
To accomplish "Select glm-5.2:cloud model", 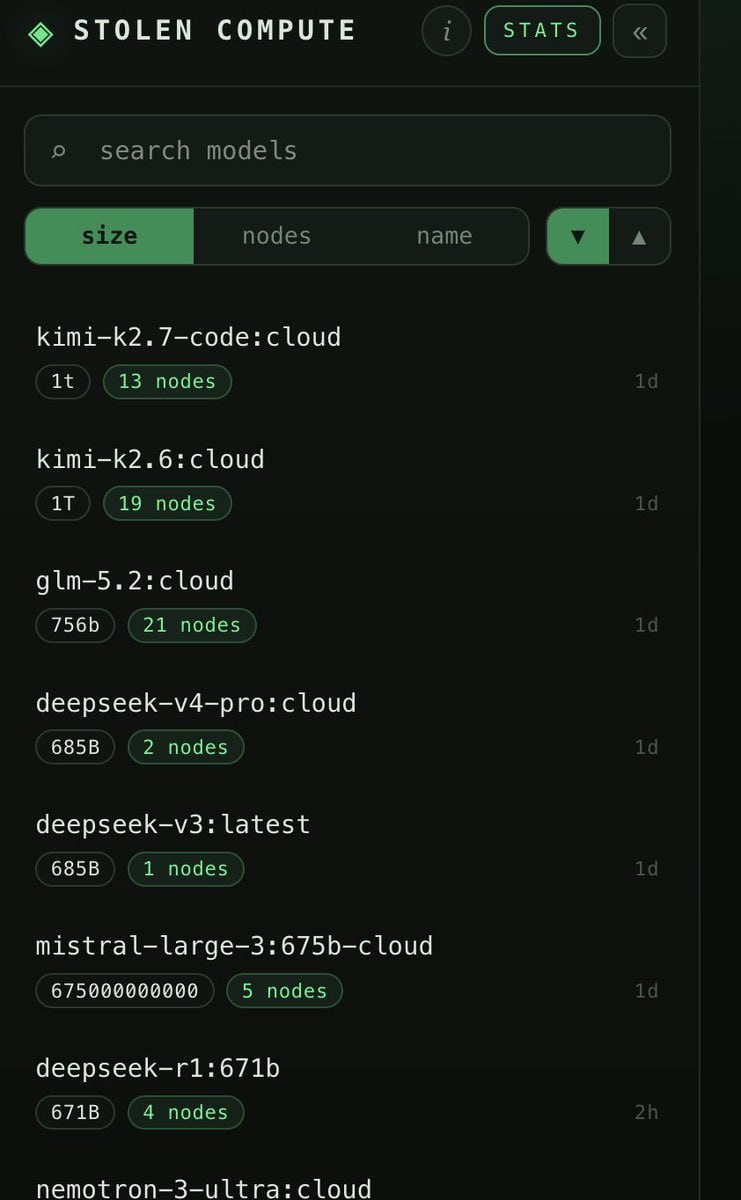I will [x=135, y=581].
